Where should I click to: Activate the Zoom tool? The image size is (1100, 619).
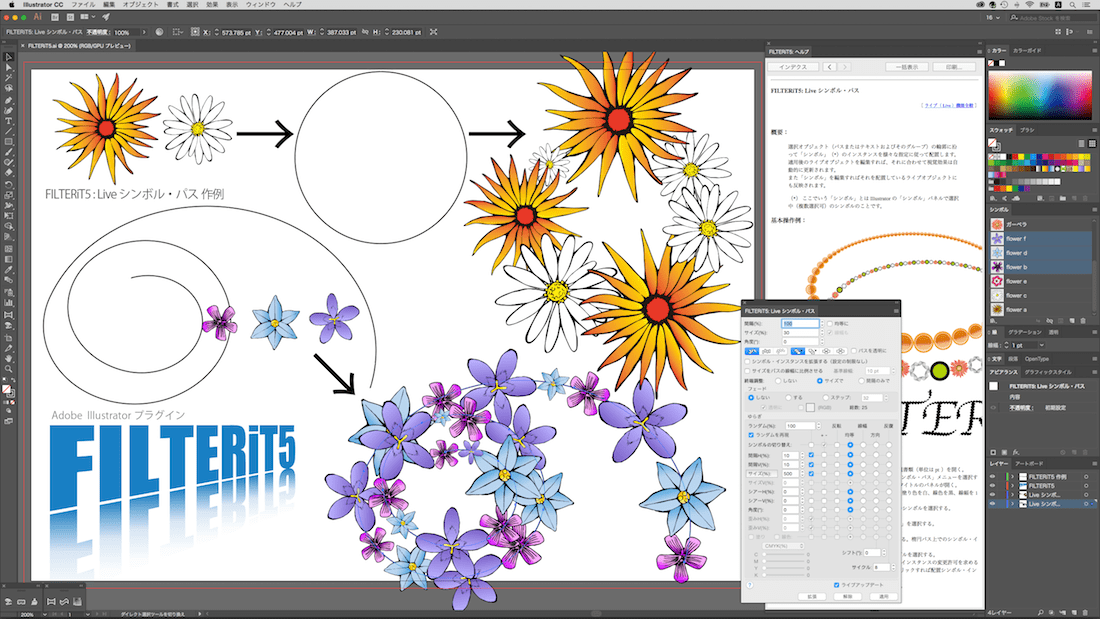(8, 369)
